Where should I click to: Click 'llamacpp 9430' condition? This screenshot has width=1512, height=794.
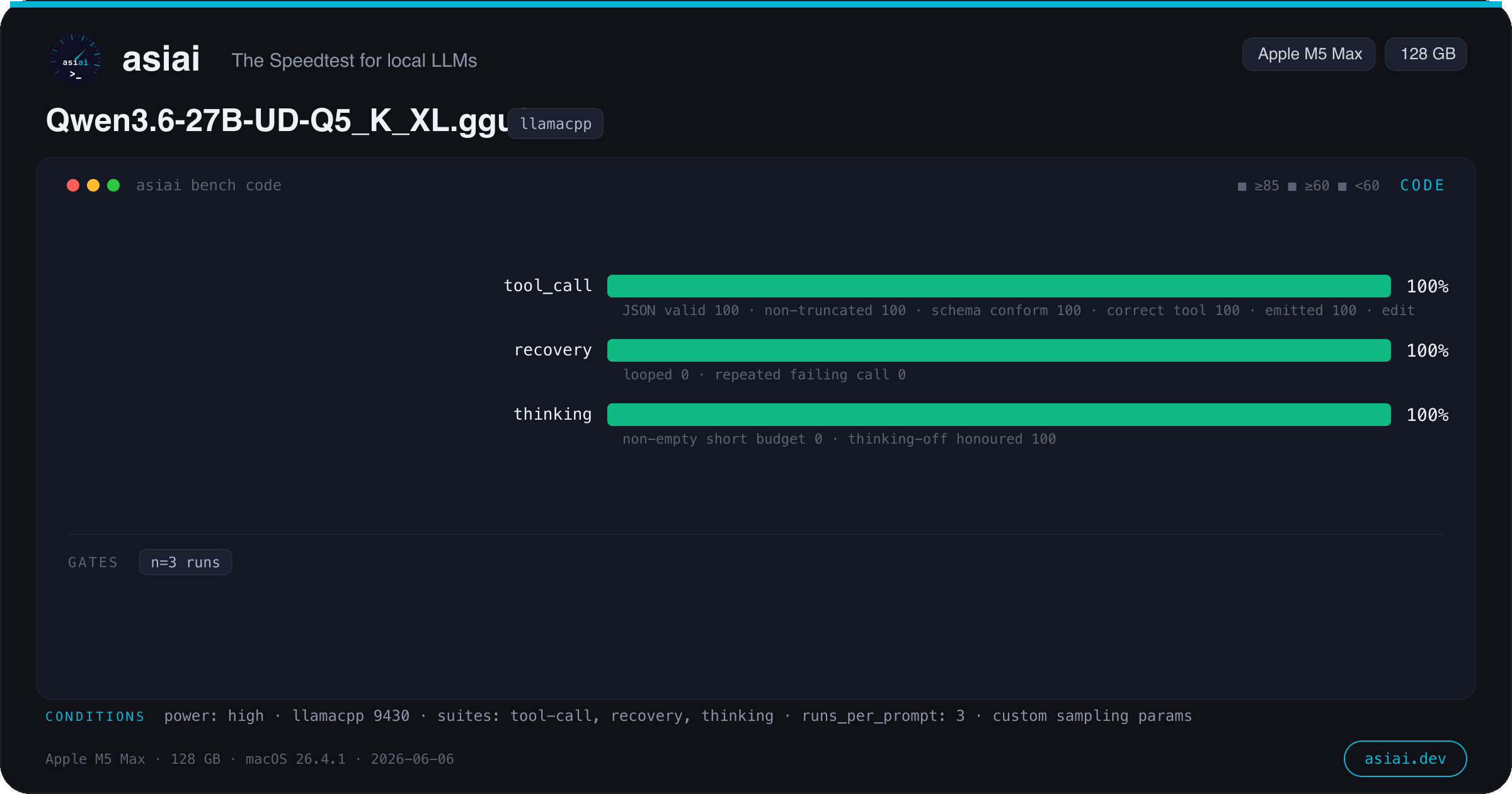click(351, 716)
